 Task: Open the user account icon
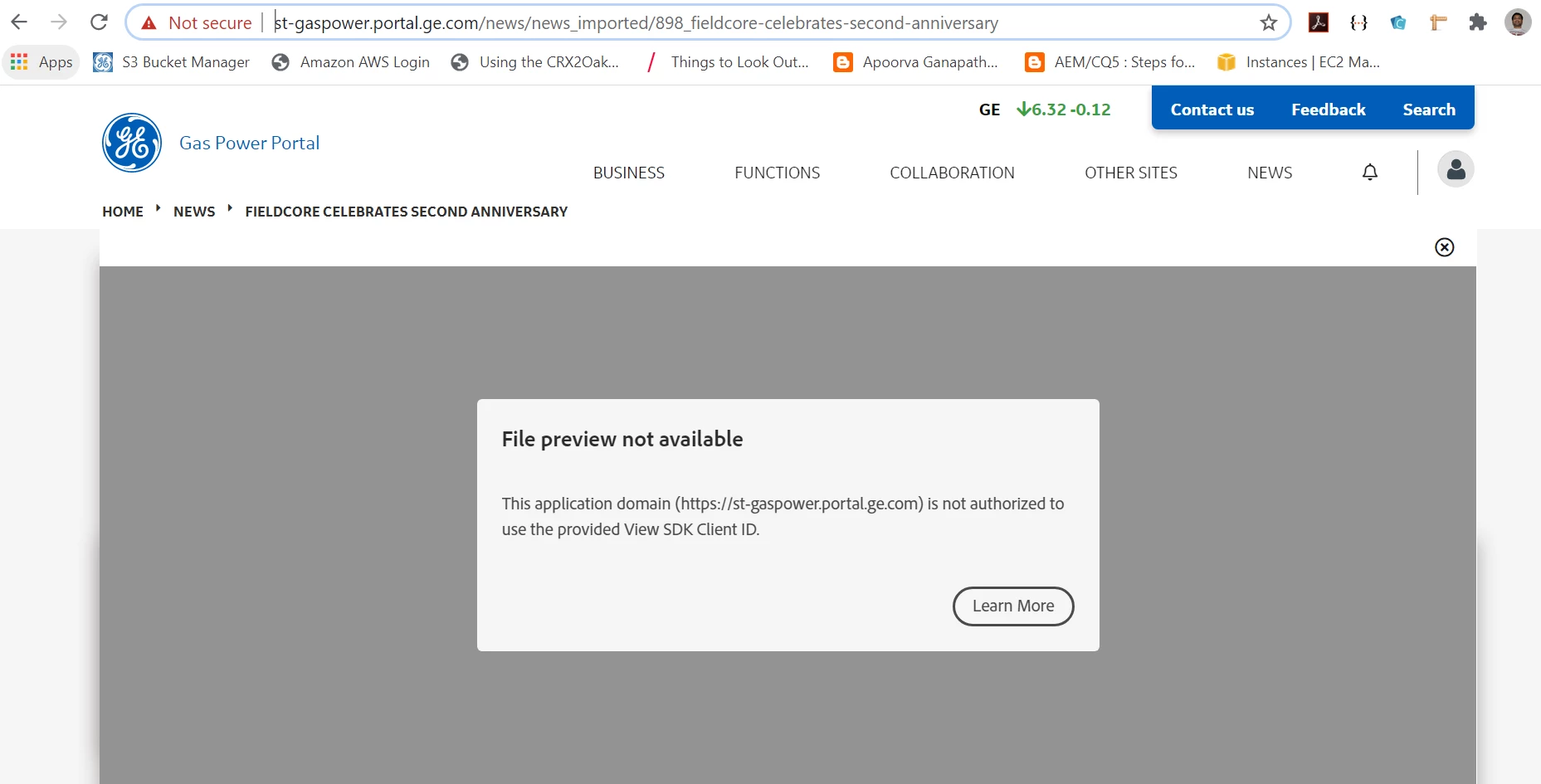coord(1456,169)
